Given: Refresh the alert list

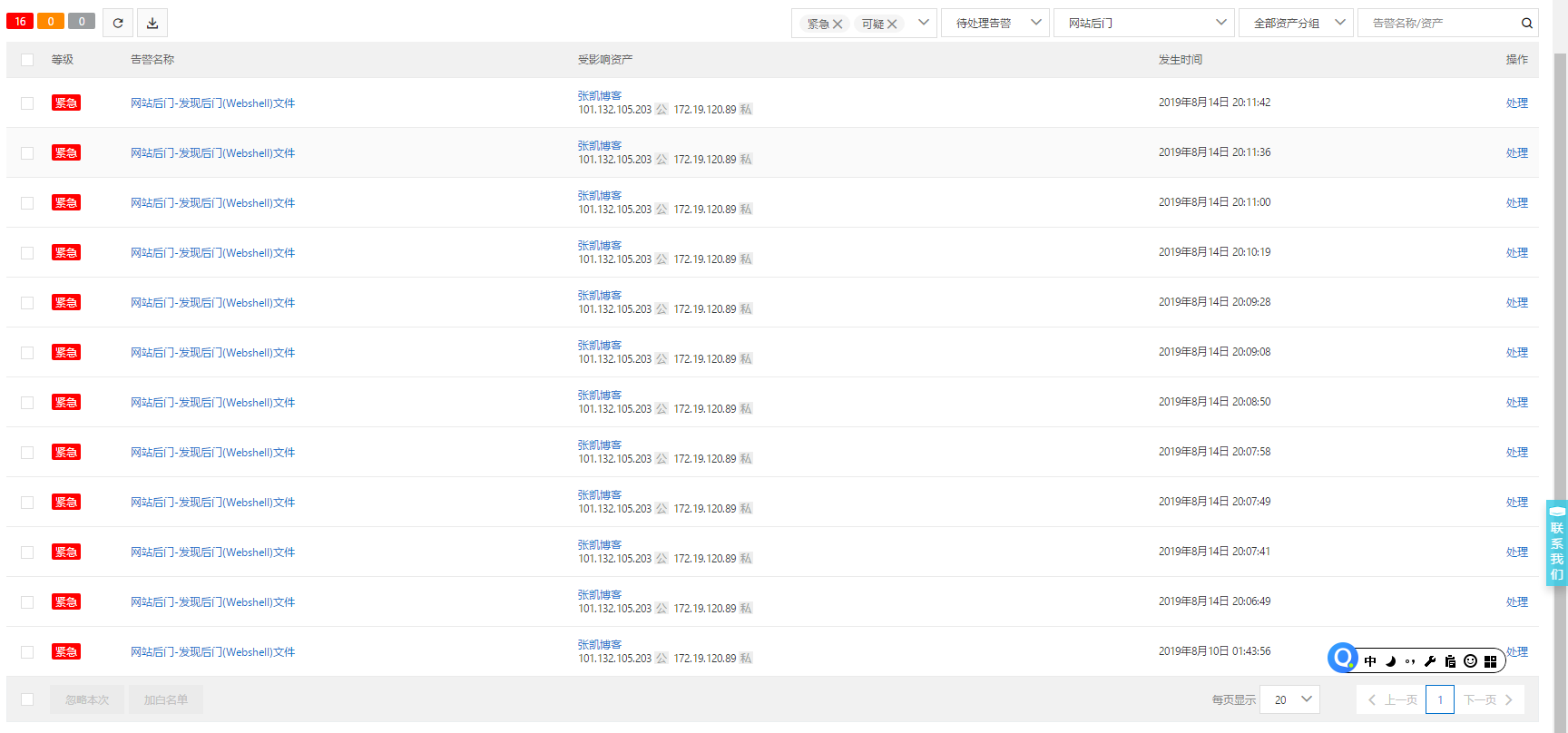Looking at the screenshot, I should (118, 23).
